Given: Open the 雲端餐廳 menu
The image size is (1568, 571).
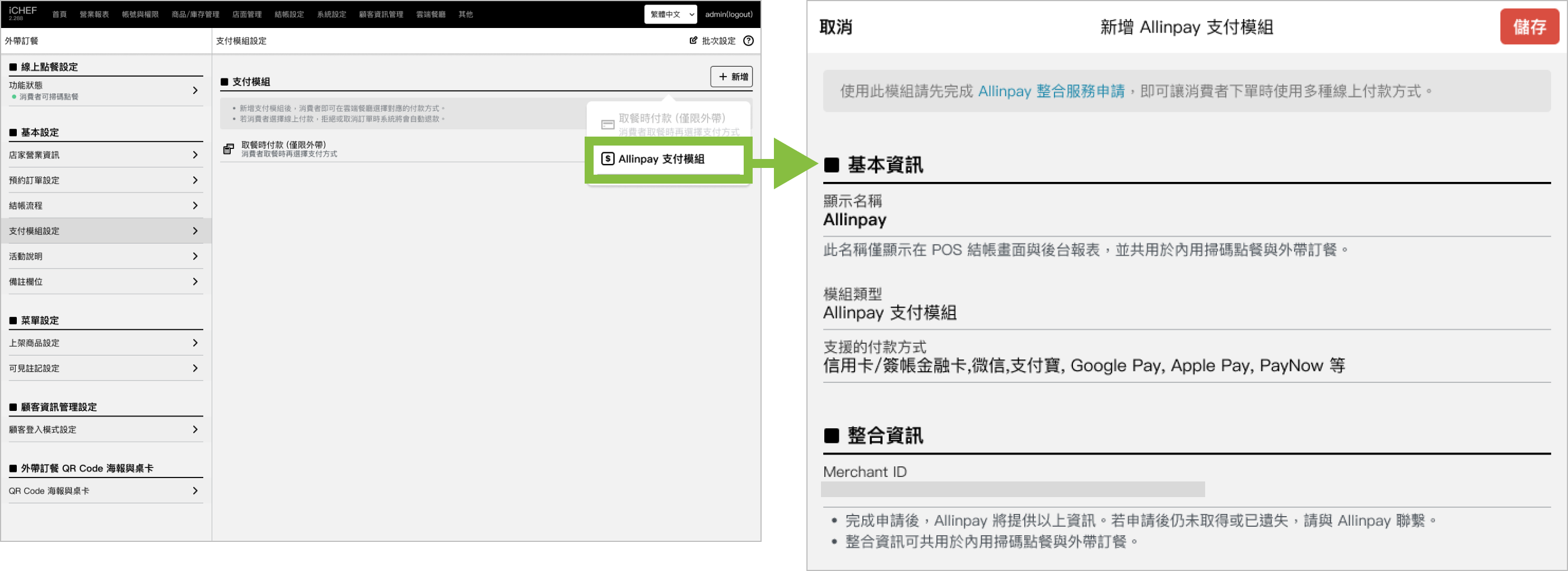Looking at the screenshot, I should point(430,14).
